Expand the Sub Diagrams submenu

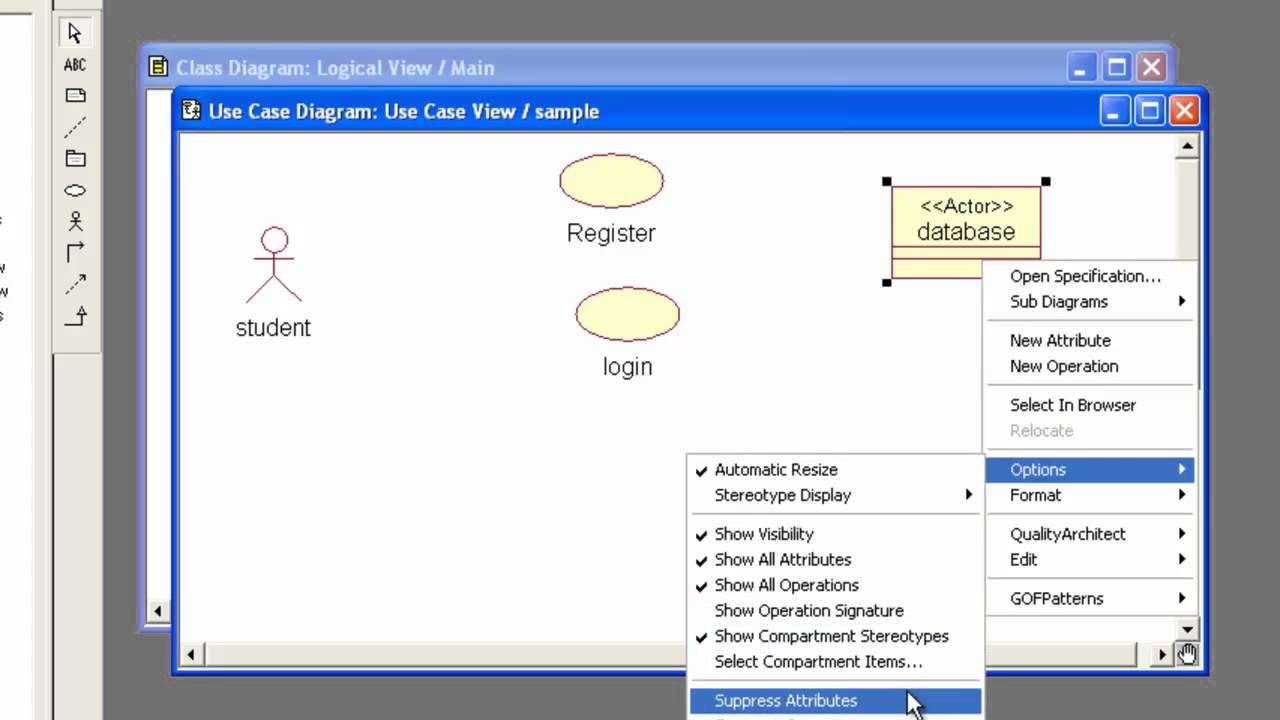[x=1090, y=302]
